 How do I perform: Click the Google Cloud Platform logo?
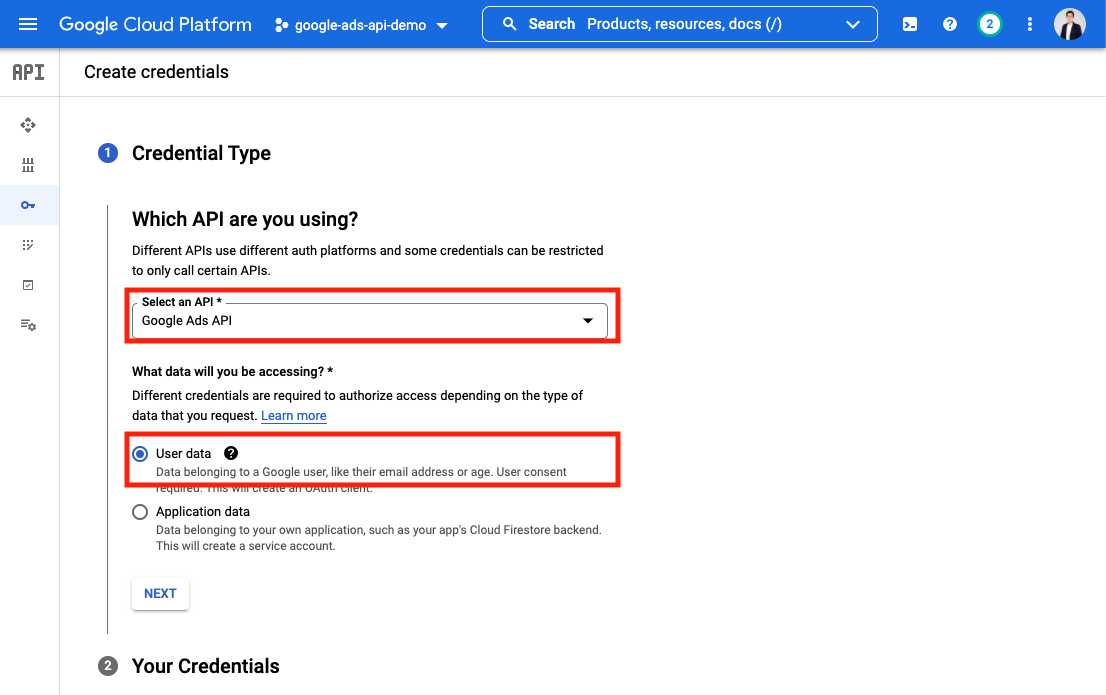coord(155,25)
